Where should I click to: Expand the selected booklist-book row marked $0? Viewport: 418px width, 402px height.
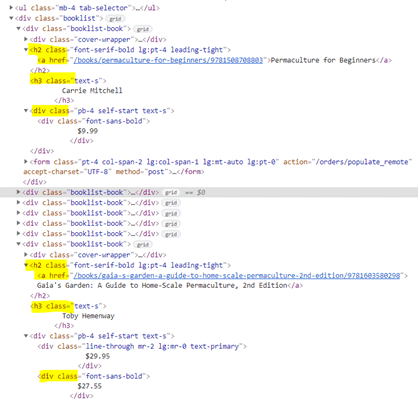point(19,192)
